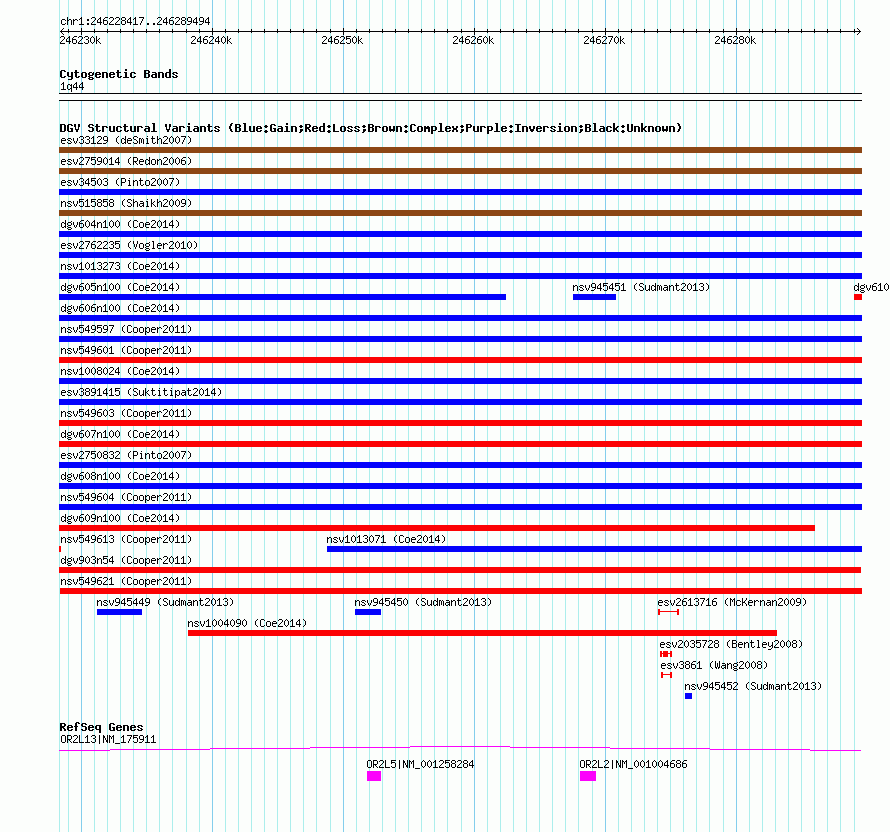Click nsv945450 (Sudmant2013) label
Image resolution: width=890 pixels, height=832 pixels.
423,602
